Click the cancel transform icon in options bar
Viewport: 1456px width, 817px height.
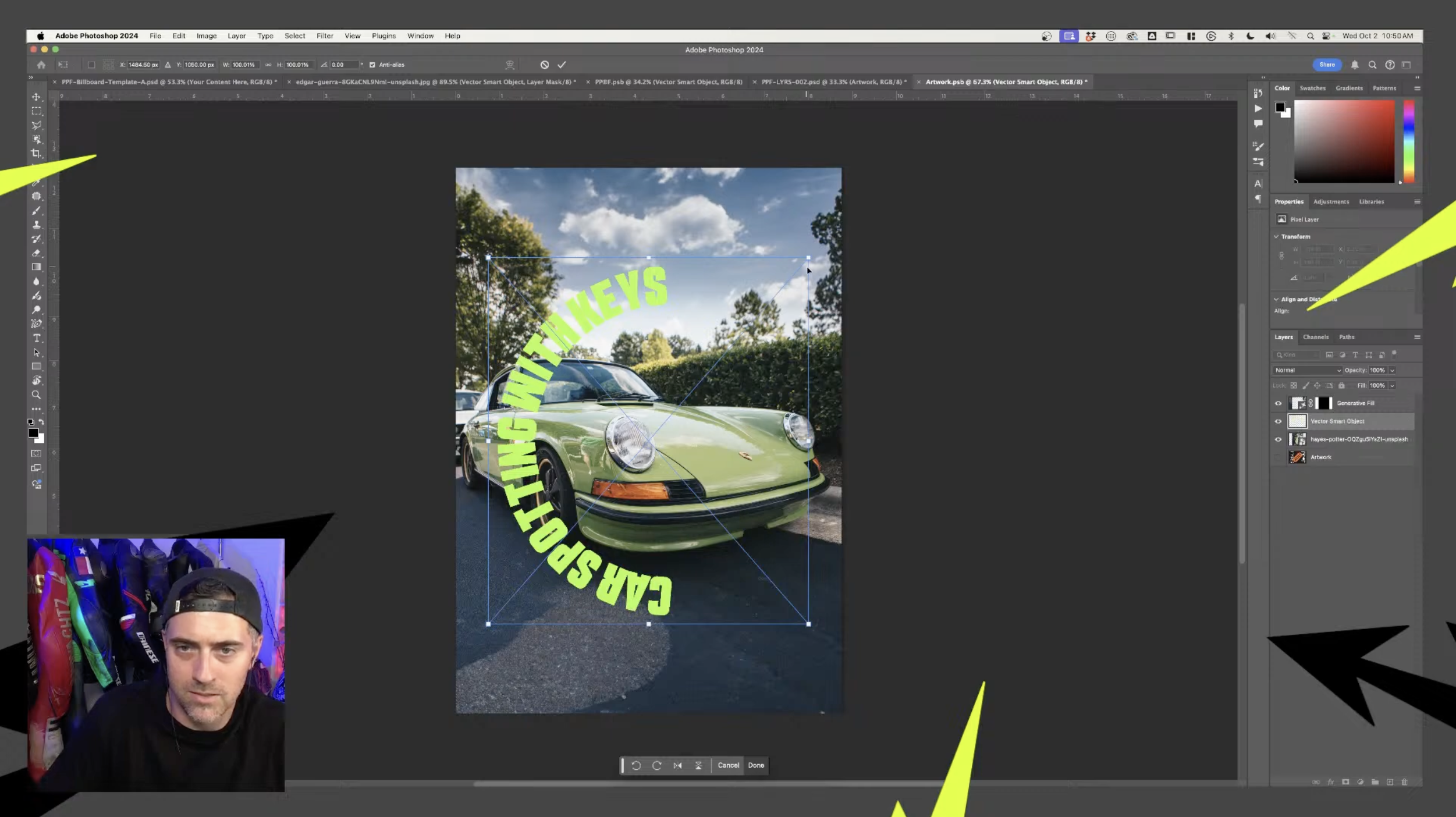(544, 65)
